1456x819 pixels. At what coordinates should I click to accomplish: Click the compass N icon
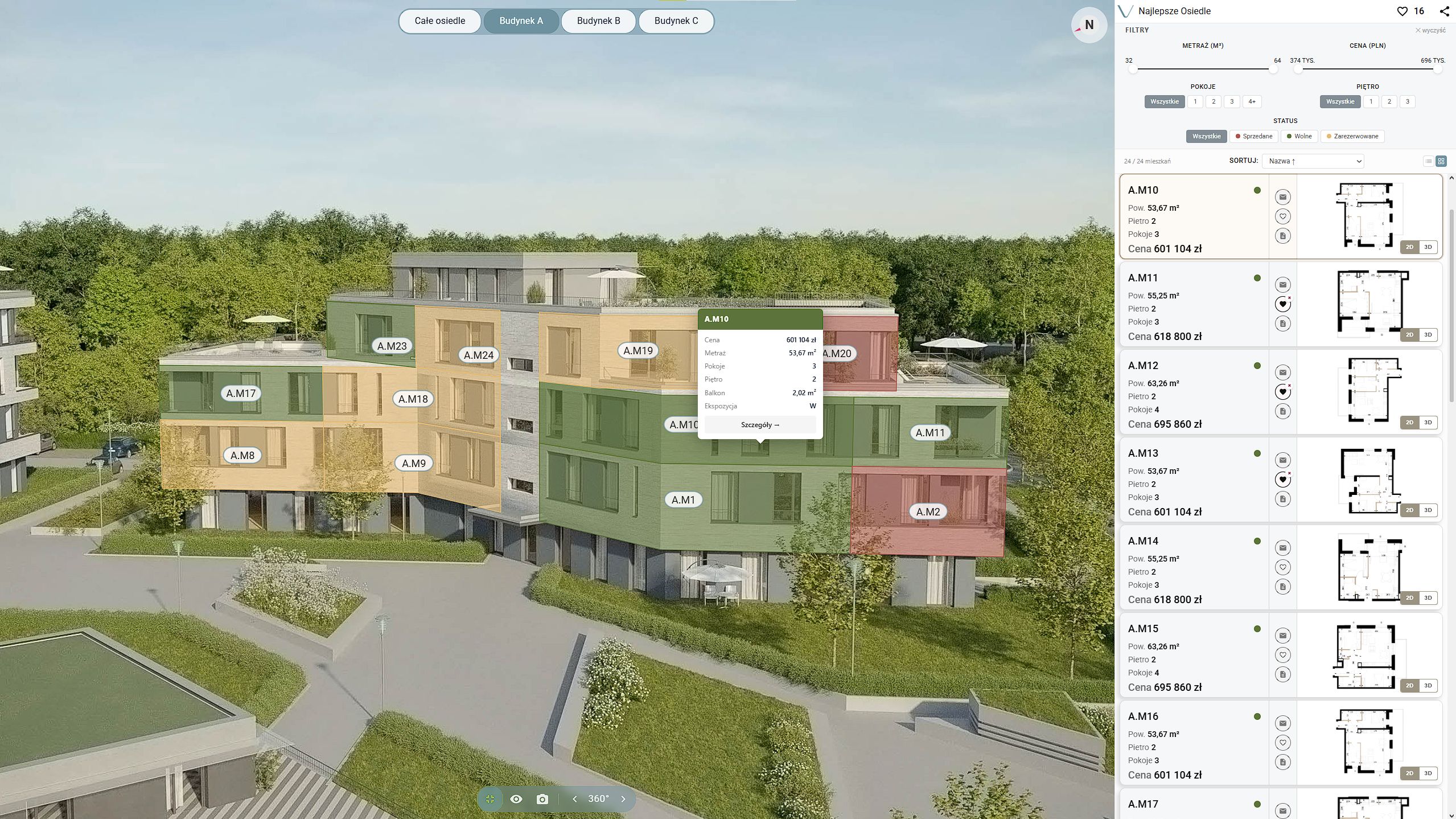[x=1089, y=25]
